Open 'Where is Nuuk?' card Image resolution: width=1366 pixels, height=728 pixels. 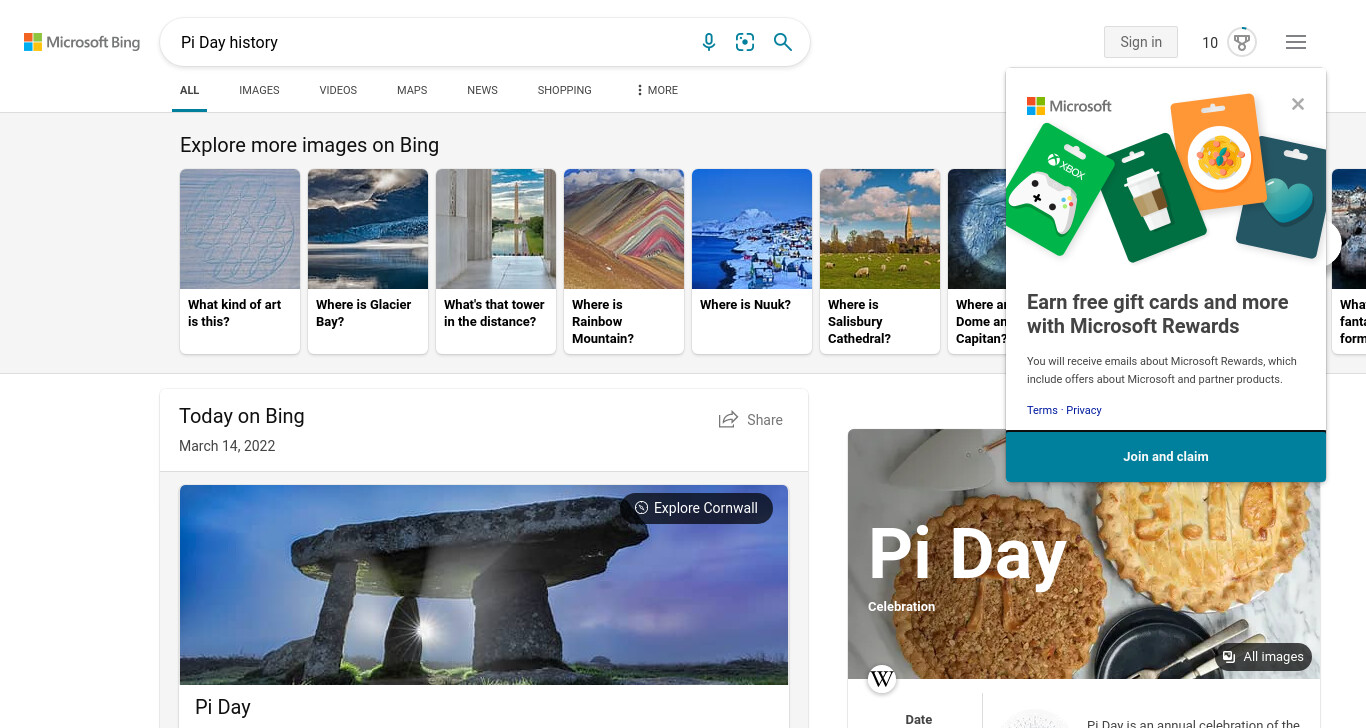click(x=752, y=261)
